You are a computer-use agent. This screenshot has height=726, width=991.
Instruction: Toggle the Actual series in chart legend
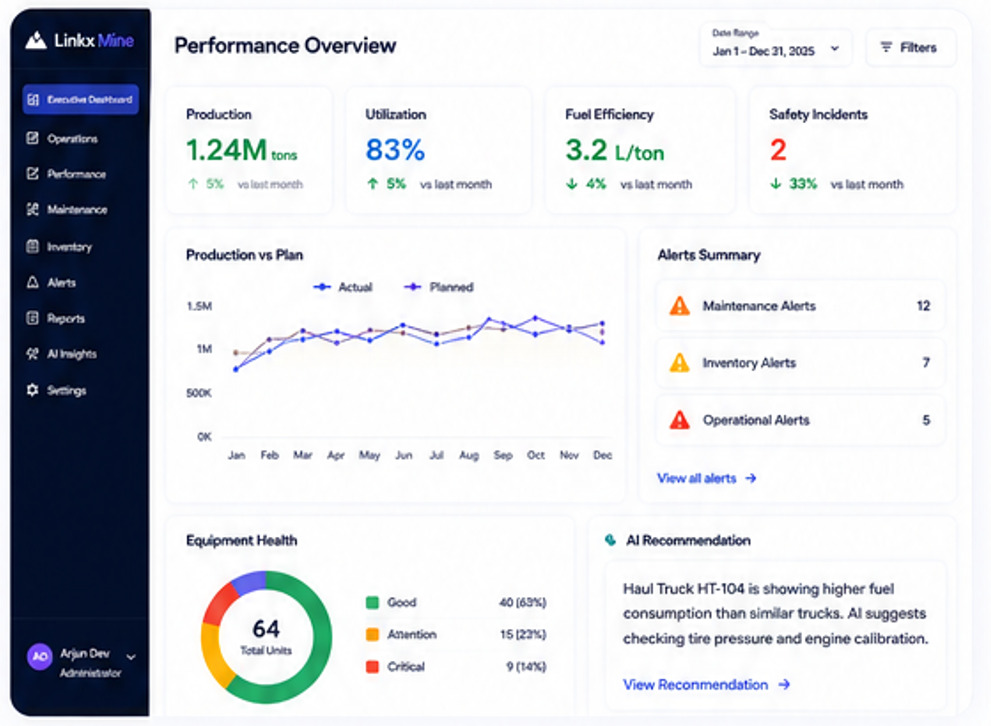[x=343, y=287]
